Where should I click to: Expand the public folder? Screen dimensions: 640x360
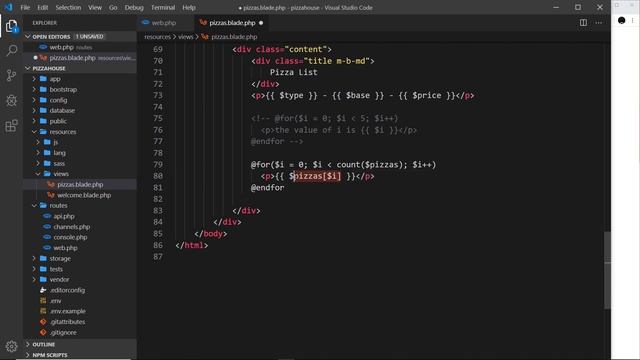(x=80, y=121)
